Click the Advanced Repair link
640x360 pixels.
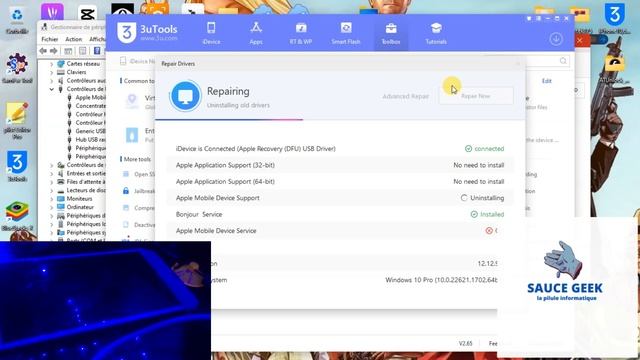tap(405, 96)
